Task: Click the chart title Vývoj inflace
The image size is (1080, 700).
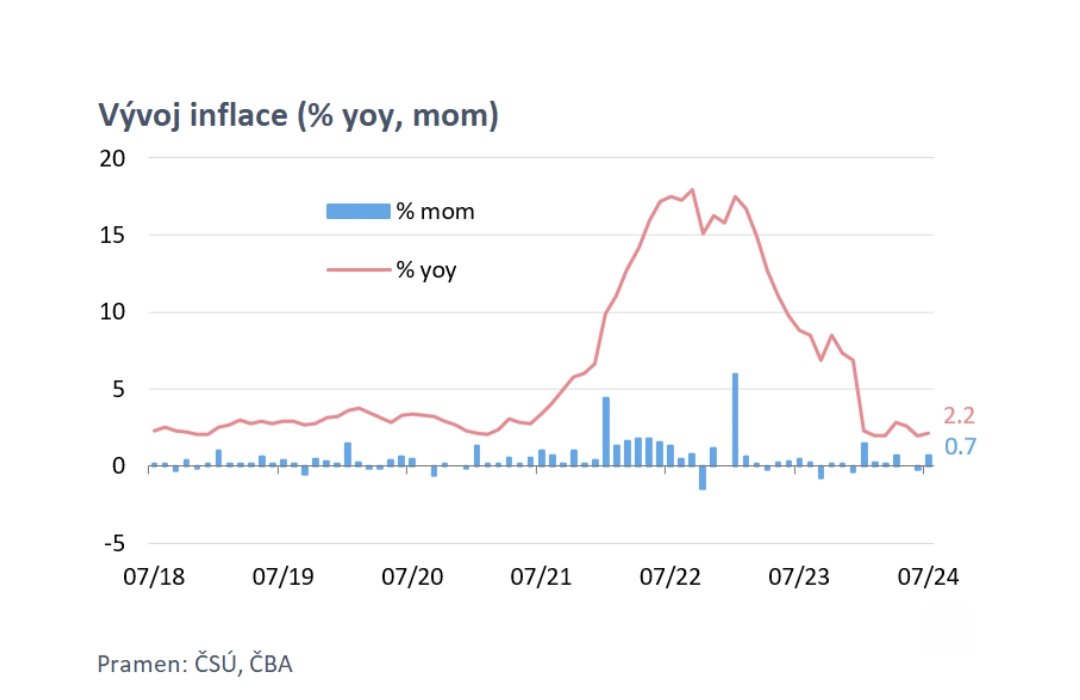Action: (298, 115)
